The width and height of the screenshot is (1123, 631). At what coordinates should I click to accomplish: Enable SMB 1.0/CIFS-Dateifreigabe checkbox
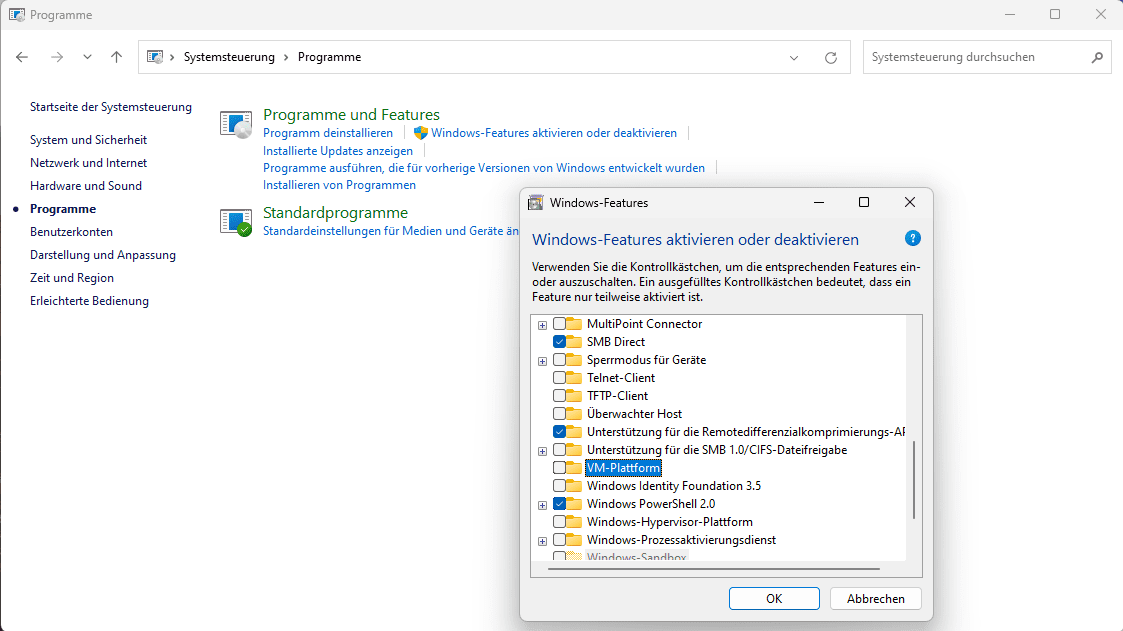[x=559, y=450]
